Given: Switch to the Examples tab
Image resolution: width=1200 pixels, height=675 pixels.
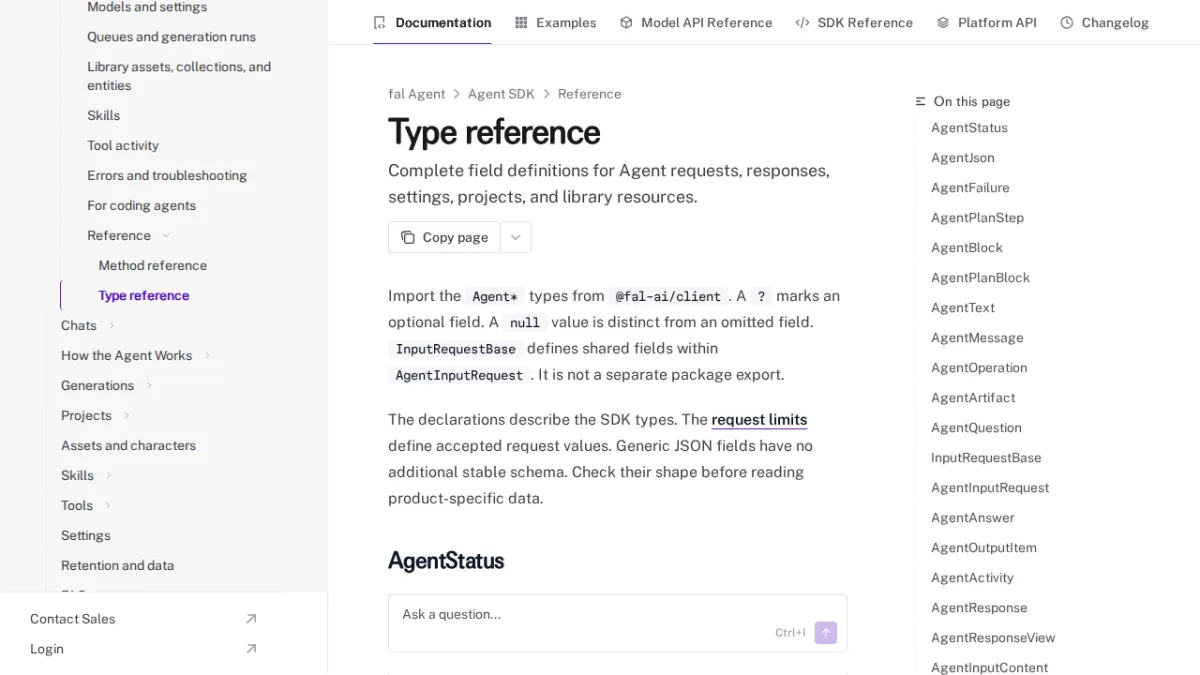Looking at the screenshot, I should (556, 22).
